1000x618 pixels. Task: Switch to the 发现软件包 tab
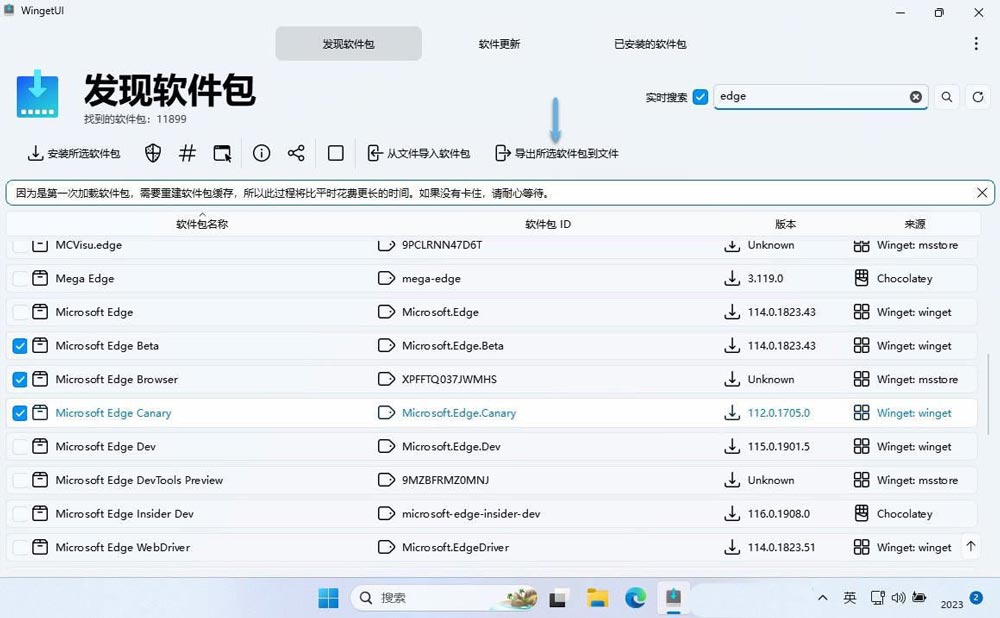pos(348,44)
